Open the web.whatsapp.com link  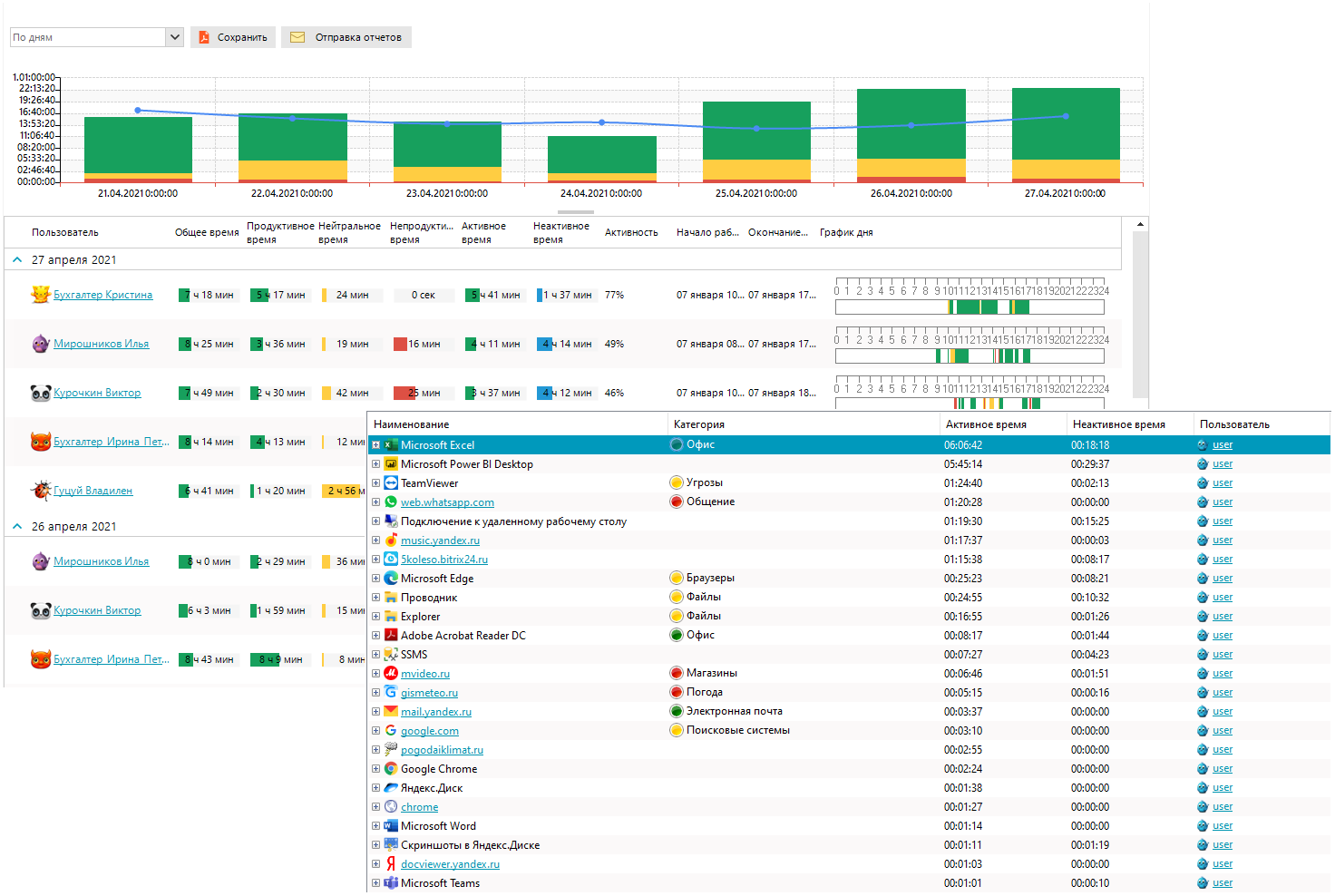[x=447, y=502]
